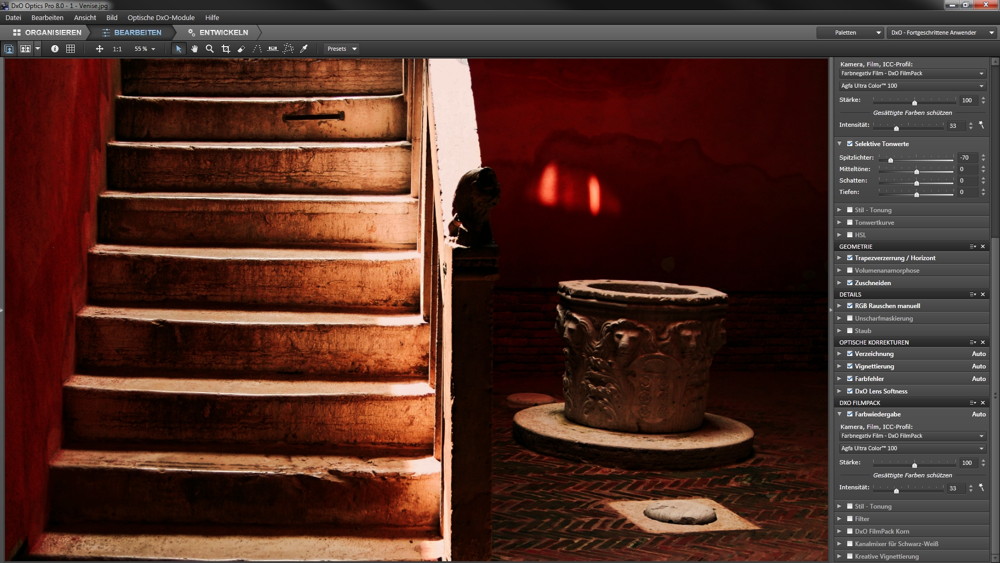Image resolution: width=1000 pixels, height=563 pixels.
Task: Open the 55% zoom level dropdown
Action: (x=145, y=48)
